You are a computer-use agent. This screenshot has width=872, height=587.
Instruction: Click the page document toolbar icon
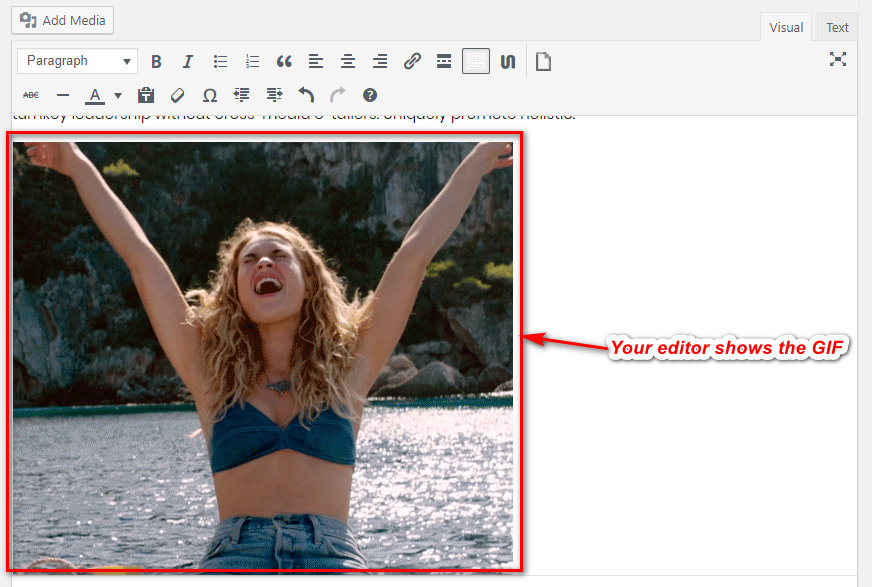pos(543,61)
